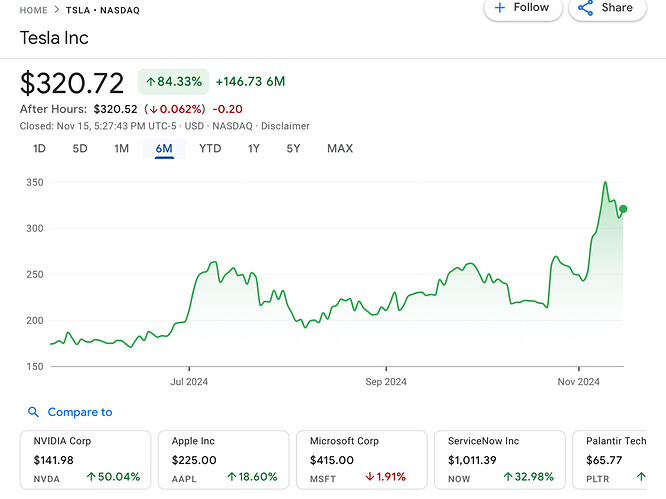Screen dimensions: 666x499
Task: Click the up arrow in percent badge
Action: click(150, 82)
